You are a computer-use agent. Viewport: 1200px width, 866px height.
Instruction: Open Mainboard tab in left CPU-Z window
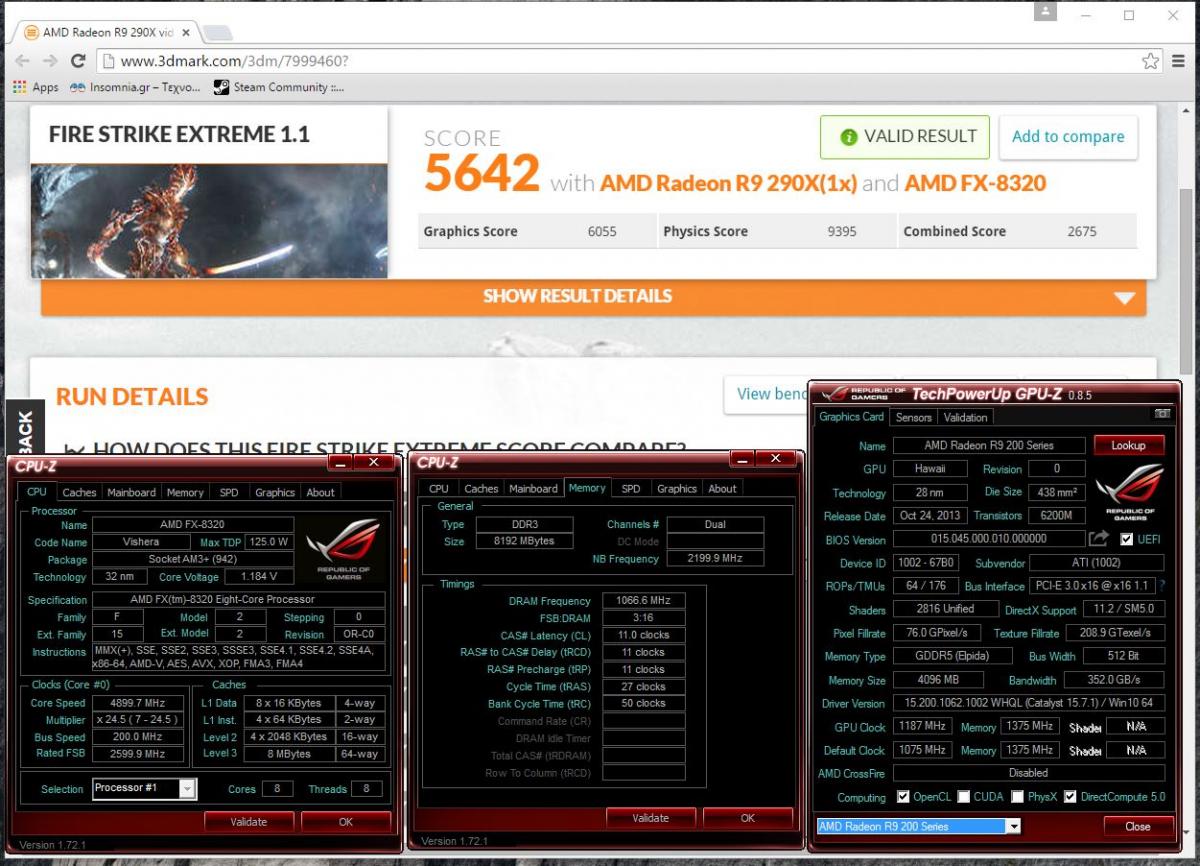132,492
